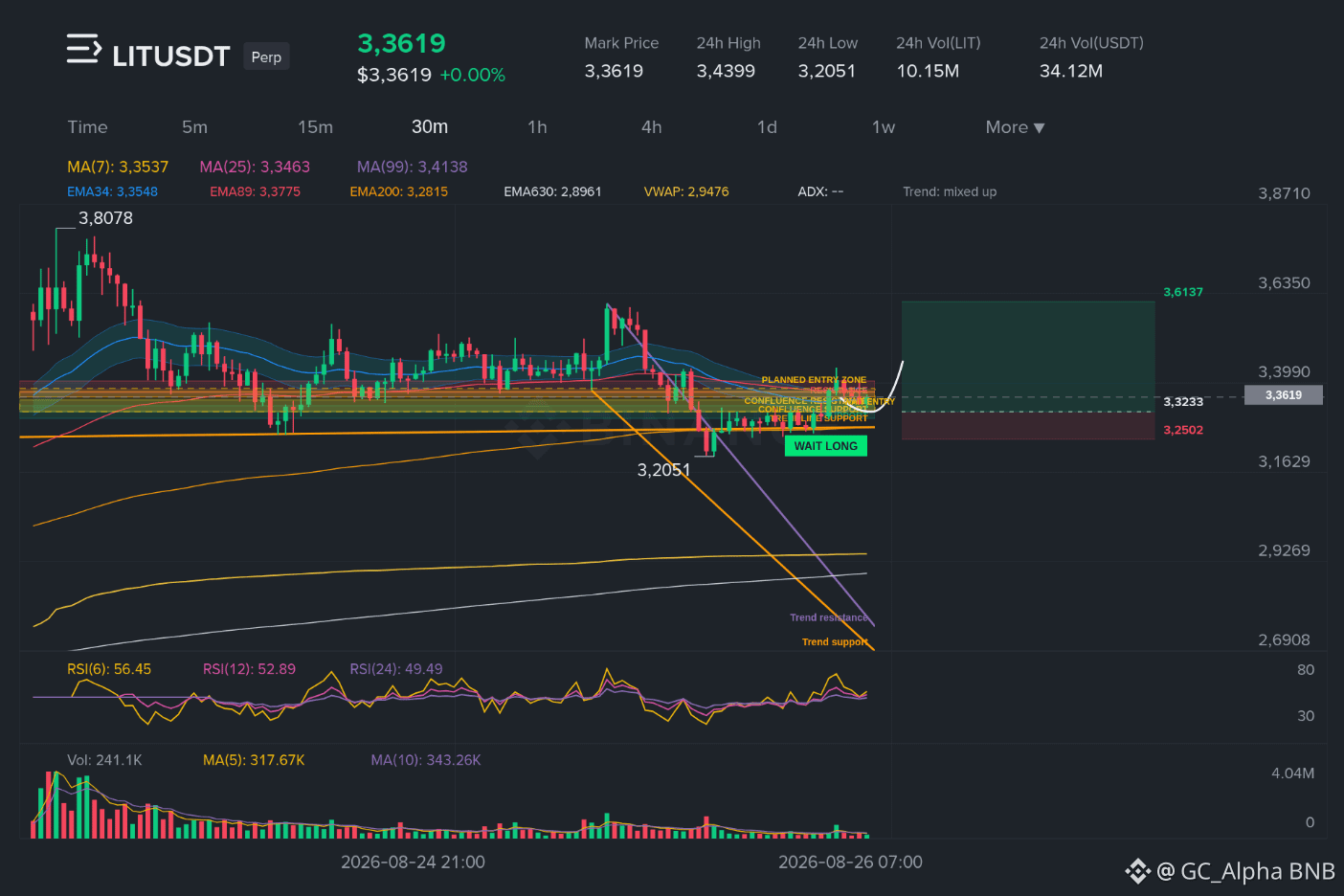Click the MA(7): 3,3537 indicator label

coord(118,167)
